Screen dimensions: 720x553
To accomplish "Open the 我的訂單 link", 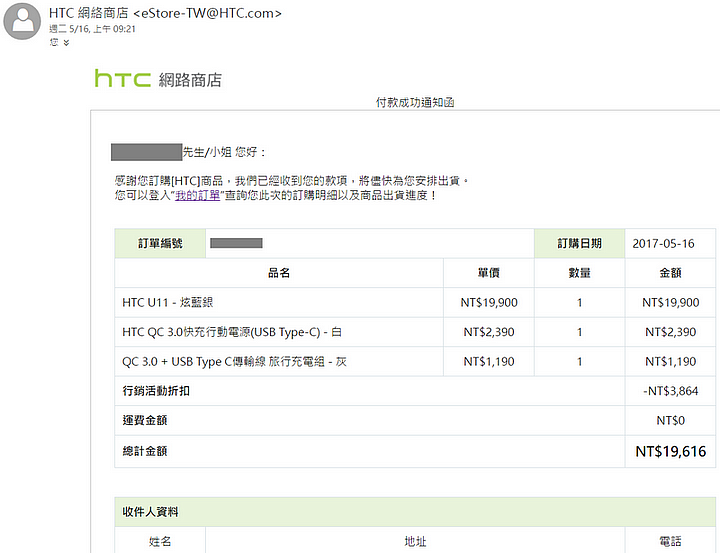I will 197,195.
